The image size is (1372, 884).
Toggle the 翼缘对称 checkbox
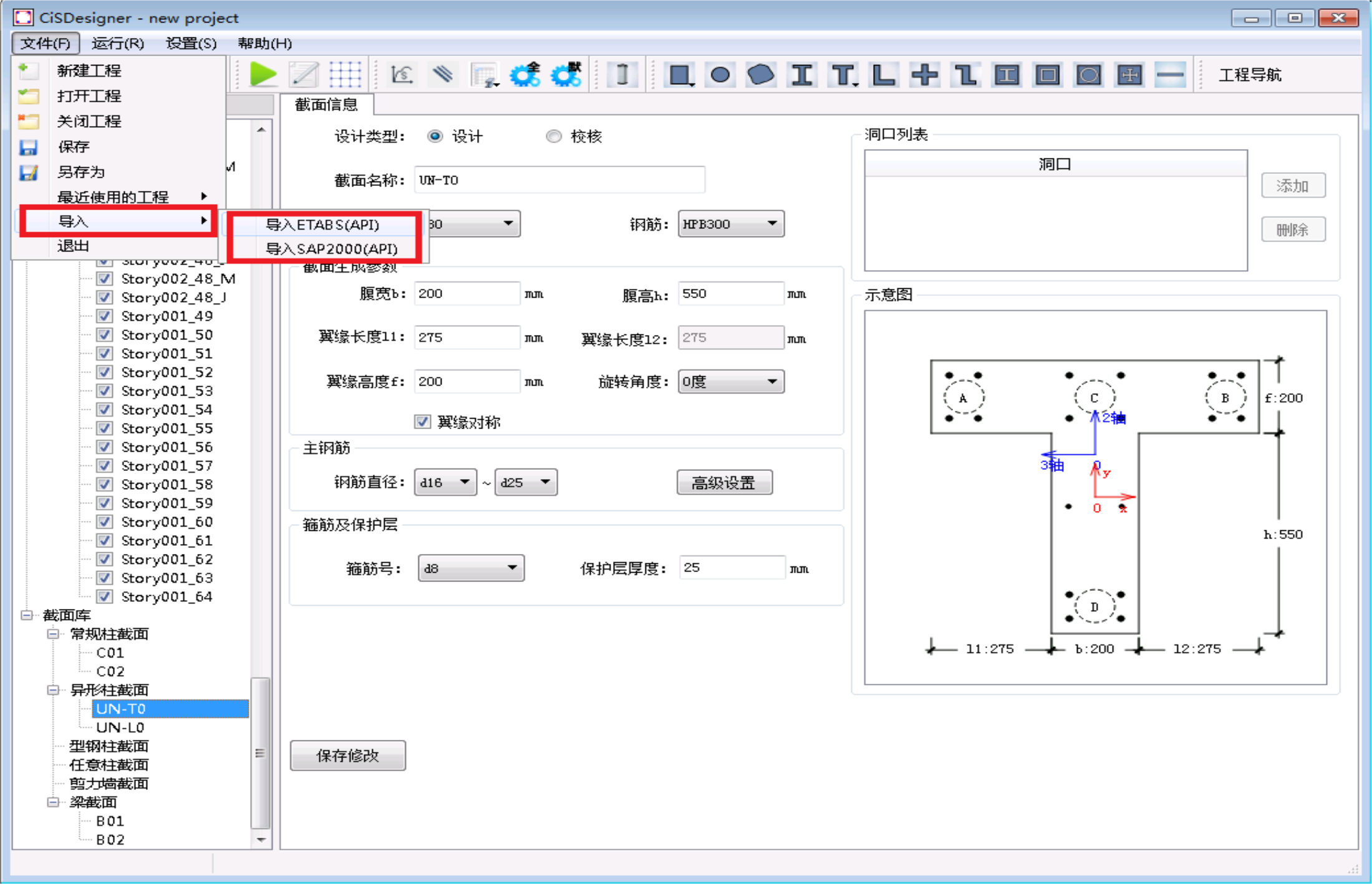click(423, 422)
